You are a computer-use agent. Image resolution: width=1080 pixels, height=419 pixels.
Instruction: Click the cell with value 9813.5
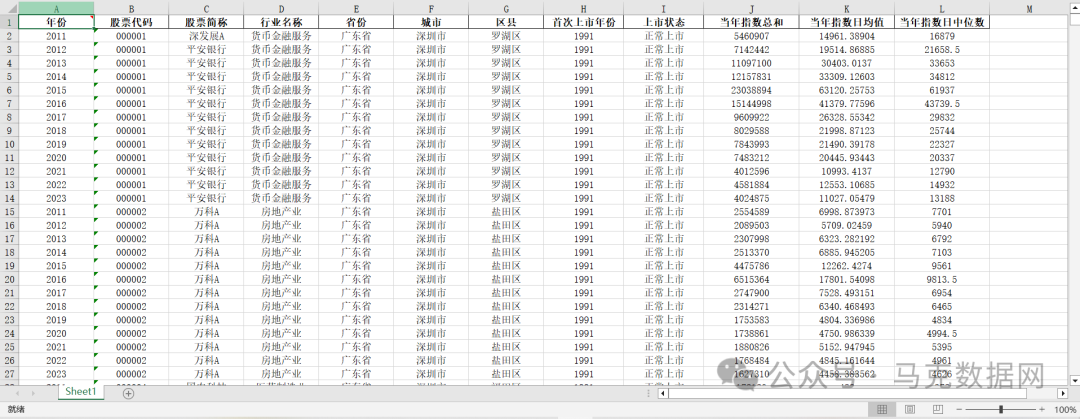942,279
